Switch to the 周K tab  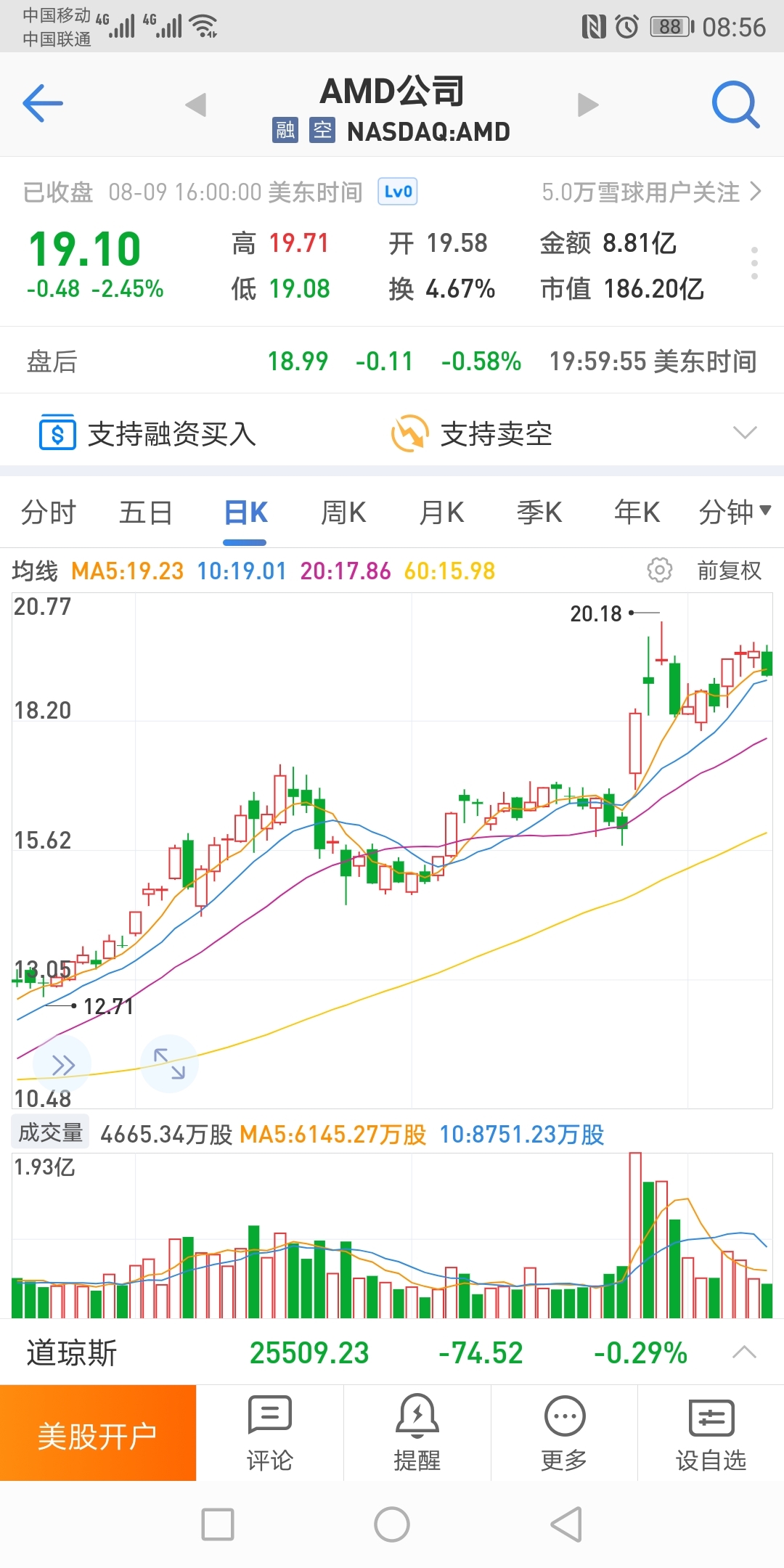click(x=343, y=513)
